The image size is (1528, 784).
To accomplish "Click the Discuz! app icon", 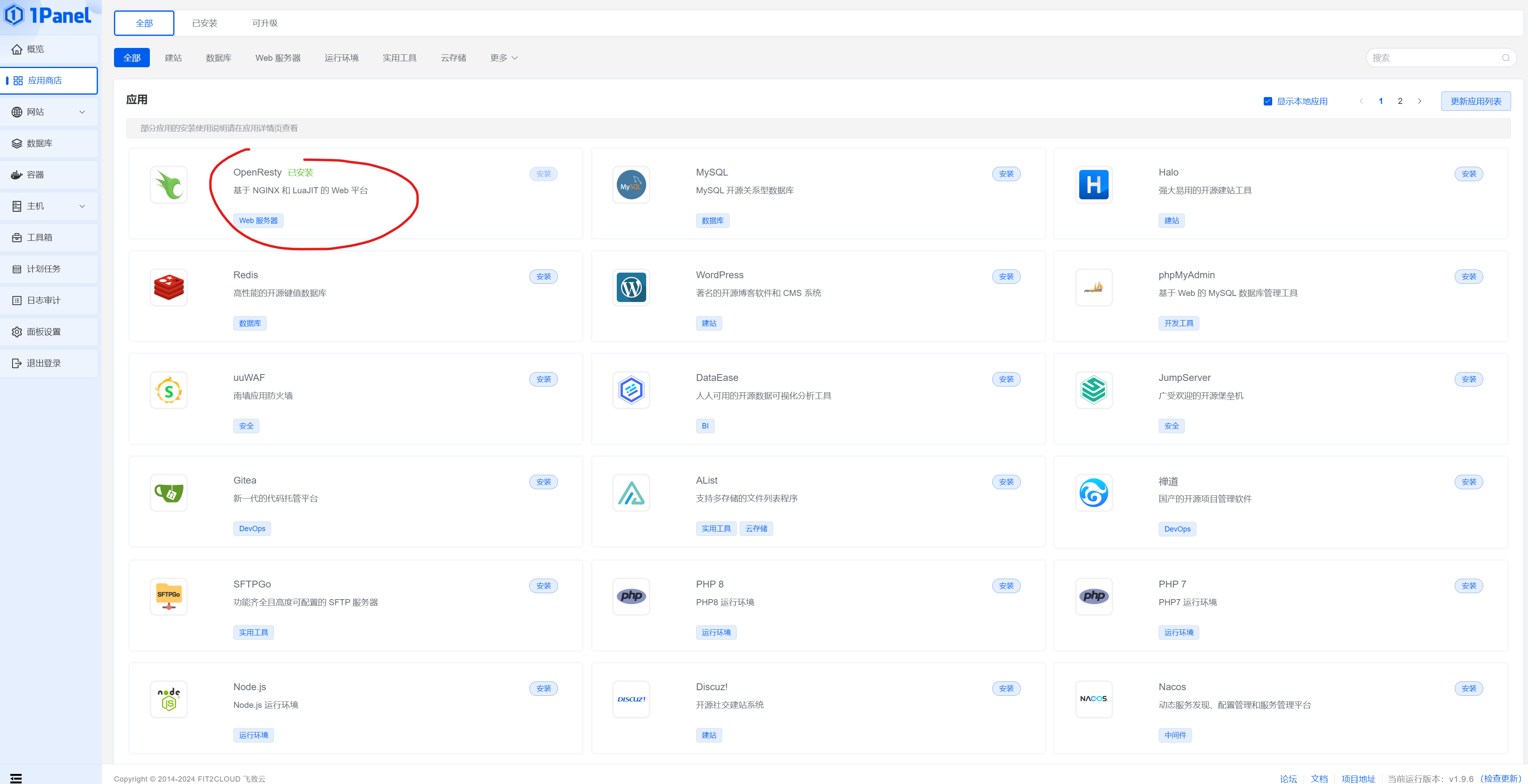I will point(631,699).
